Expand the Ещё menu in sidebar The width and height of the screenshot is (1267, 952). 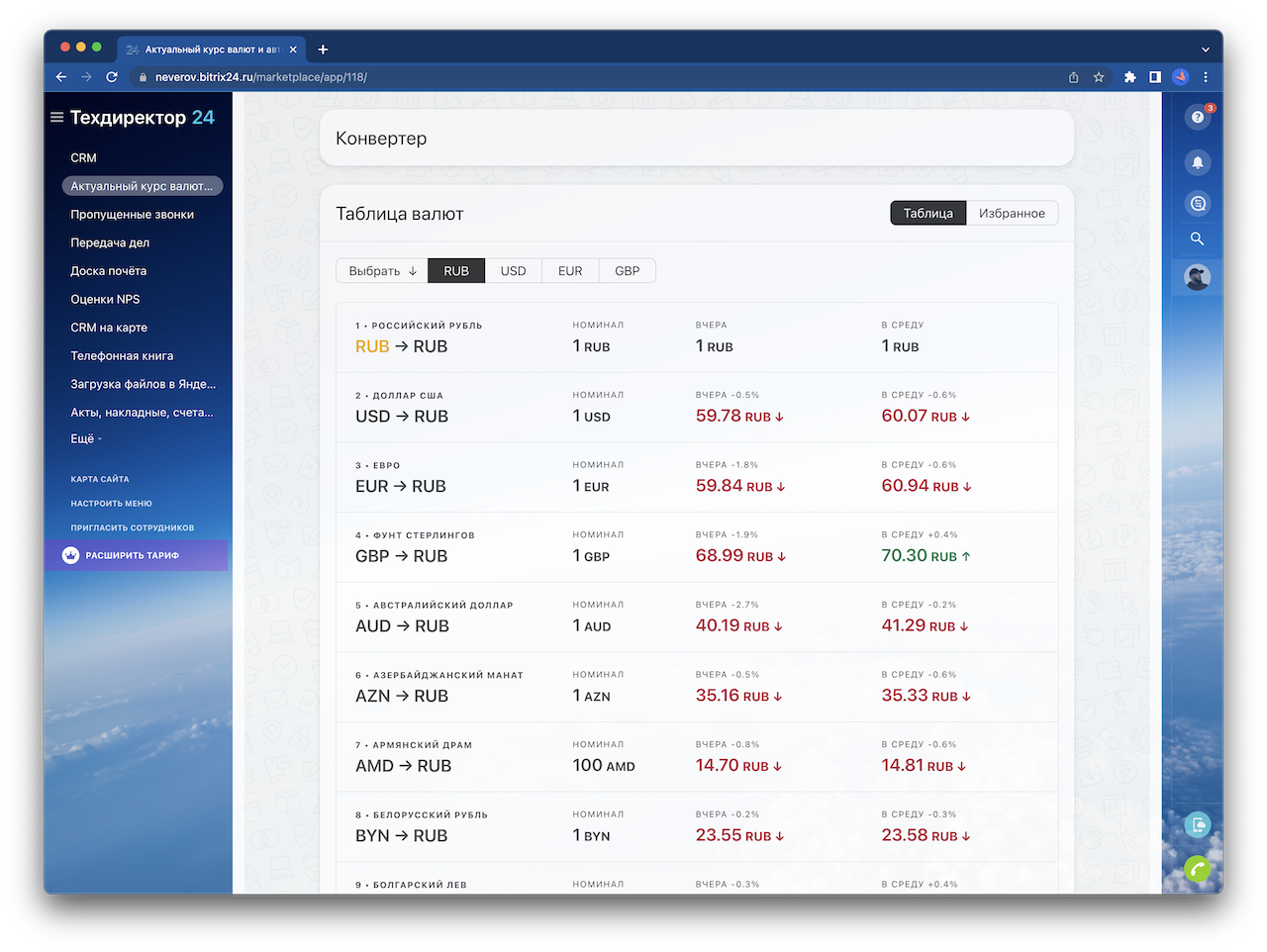85,439
